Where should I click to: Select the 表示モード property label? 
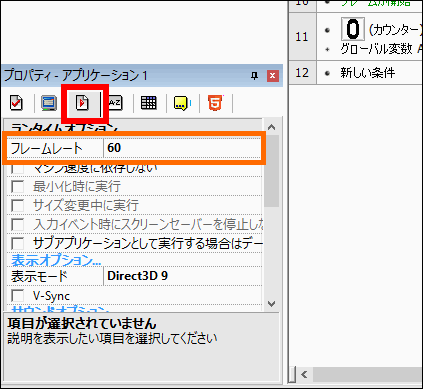(39, 276)
